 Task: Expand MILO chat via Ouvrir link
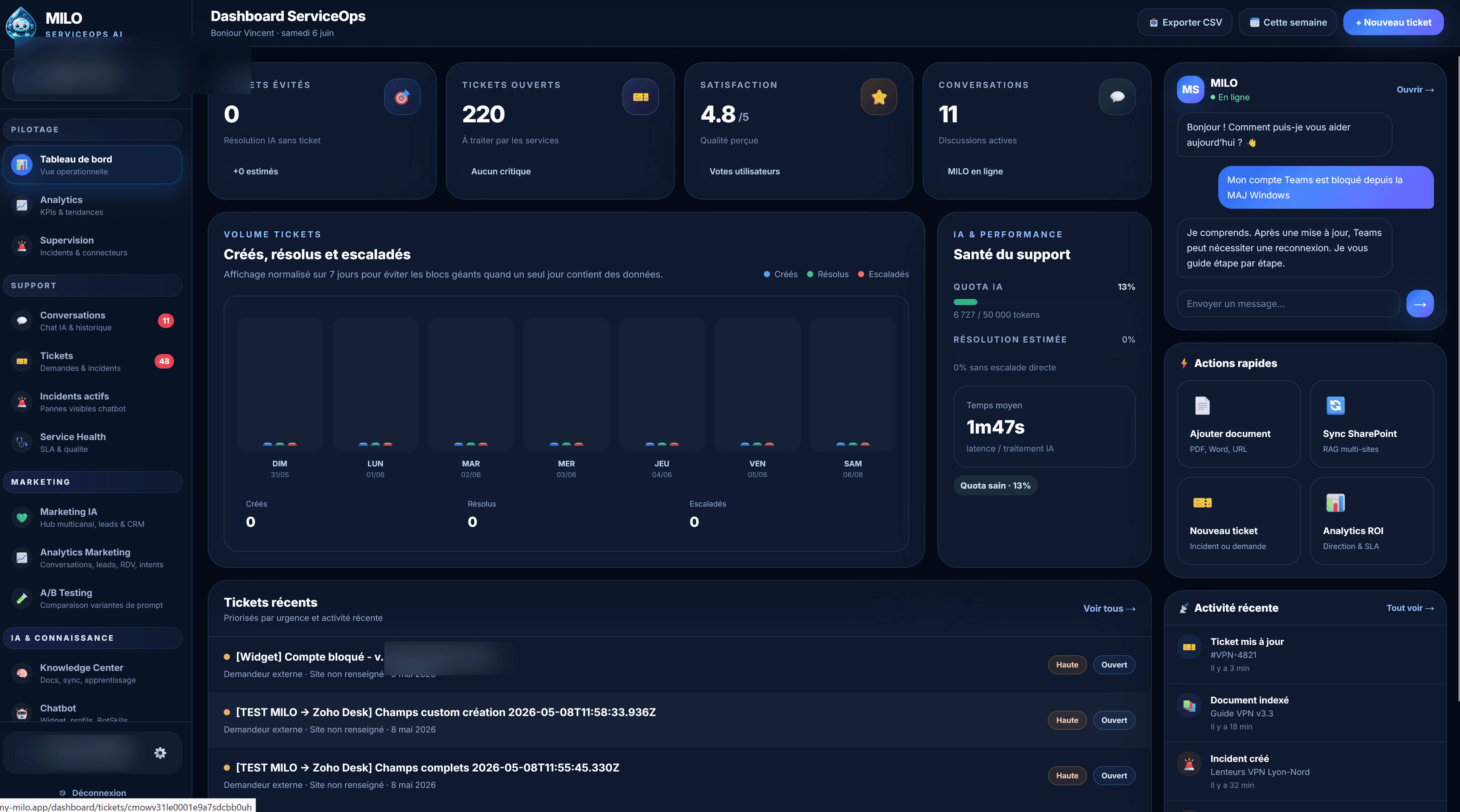[x=1415, y=89]
